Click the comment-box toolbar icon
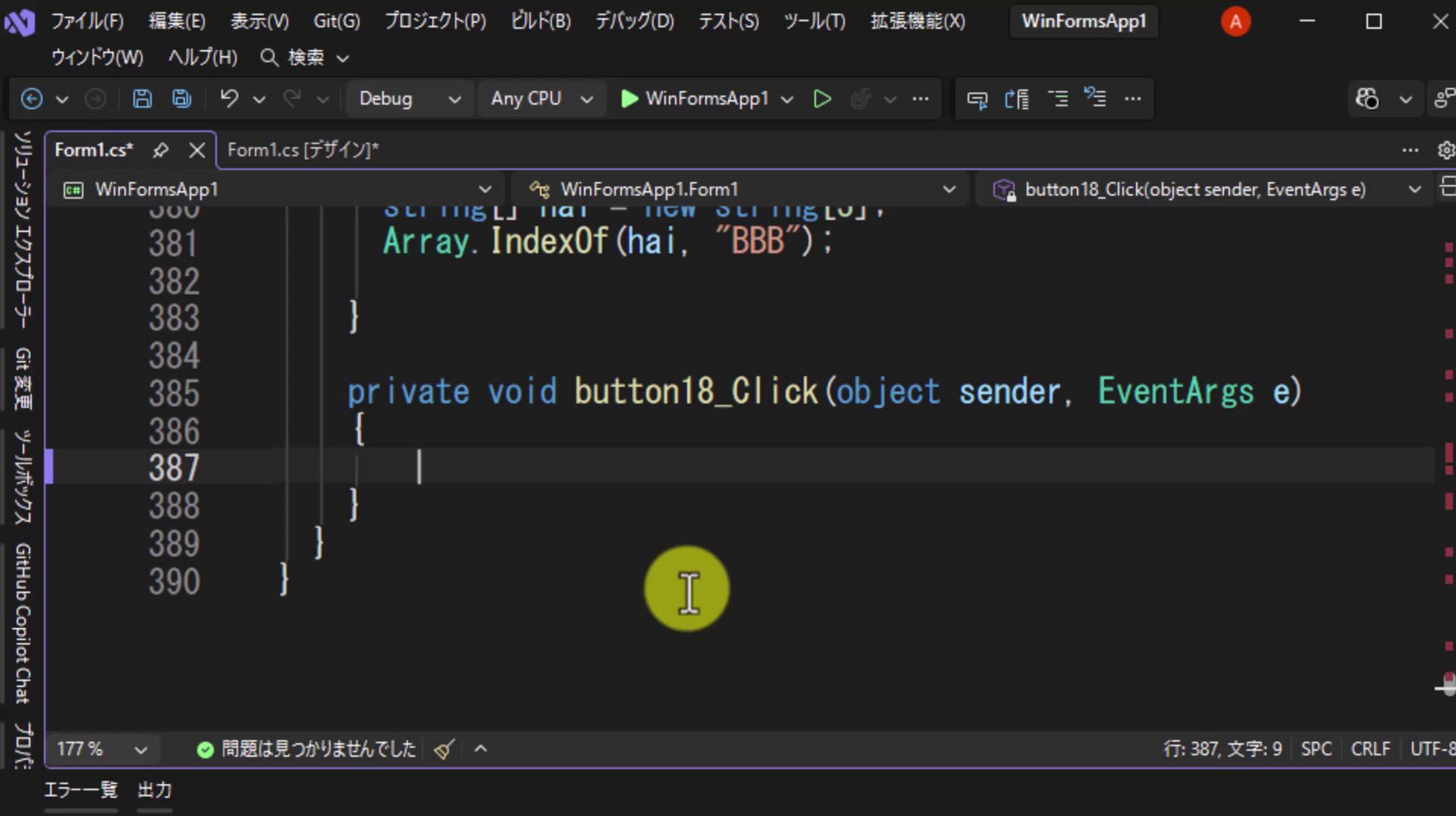The height and width of the screenshot is (816, 1456). click(x=977, y=99)
